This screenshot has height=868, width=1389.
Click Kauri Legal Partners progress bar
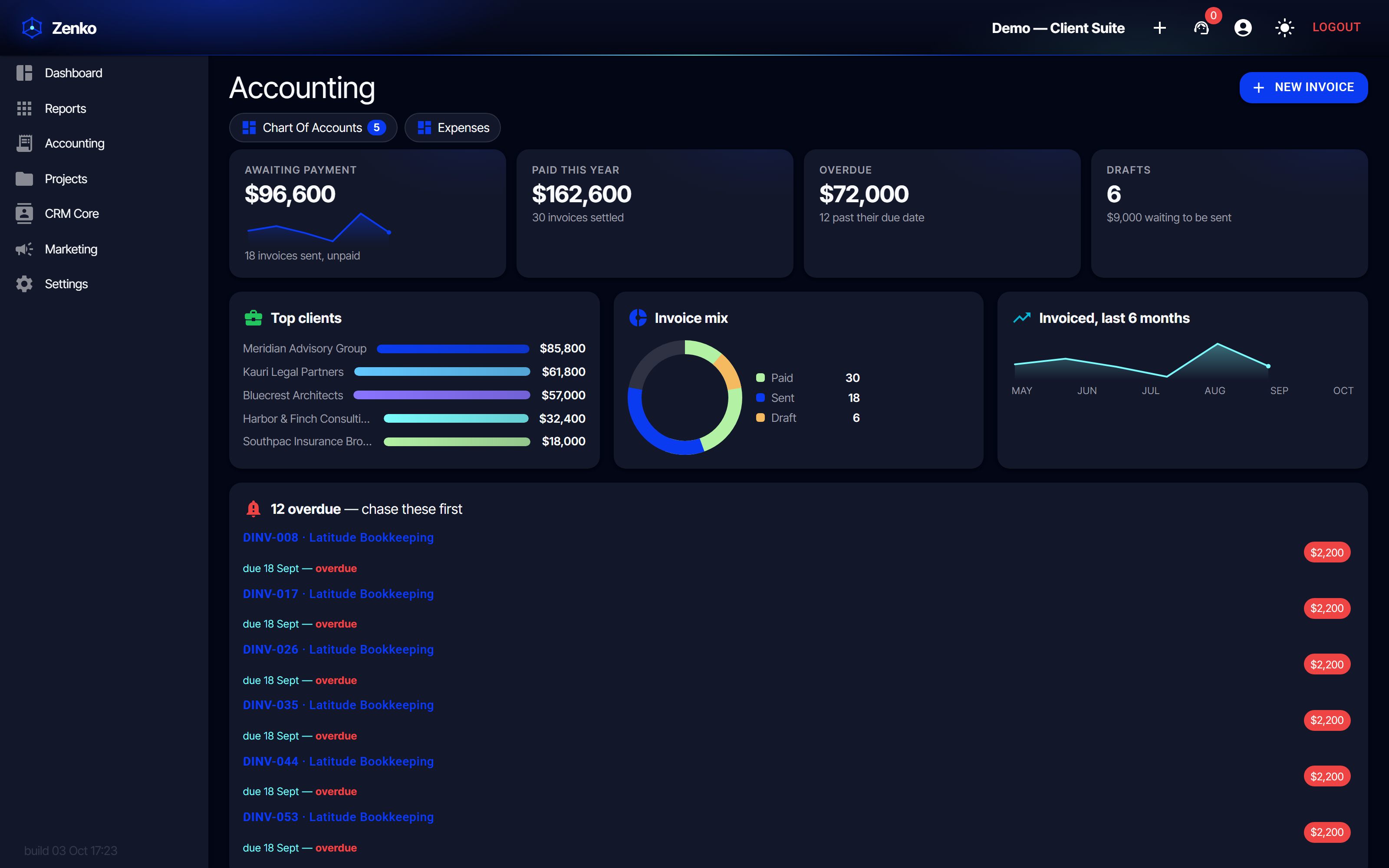(x=442, y=372)
